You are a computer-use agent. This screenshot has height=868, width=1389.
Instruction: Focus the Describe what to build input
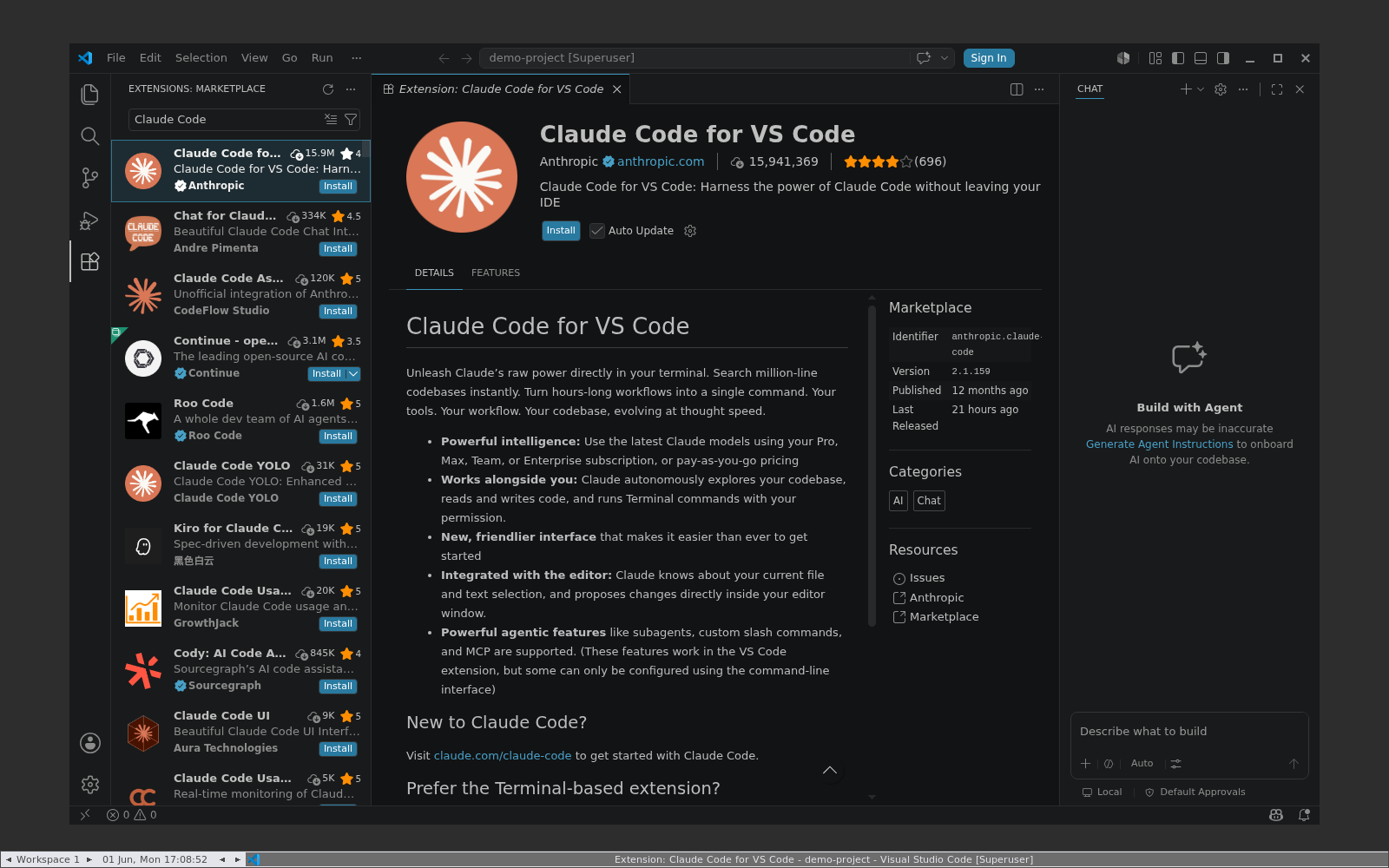click(x=1188, y=732)
